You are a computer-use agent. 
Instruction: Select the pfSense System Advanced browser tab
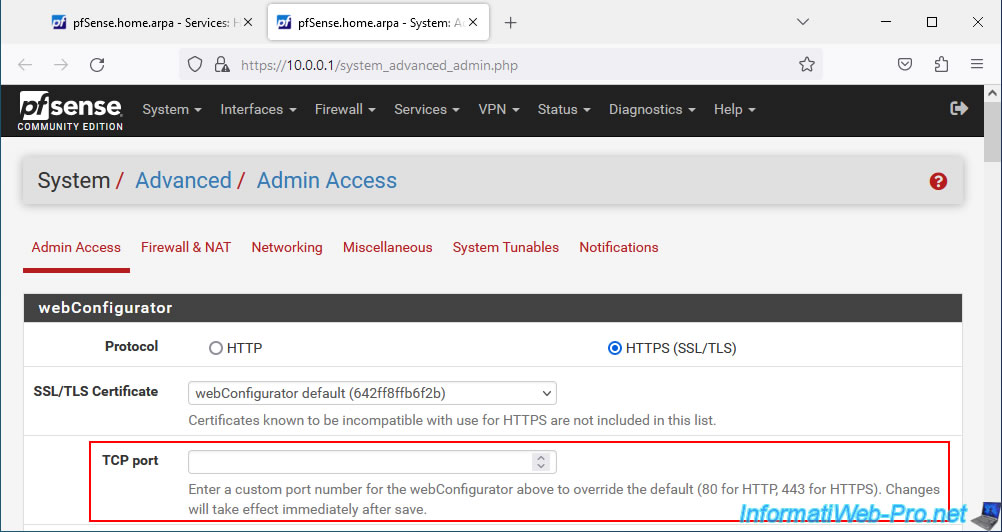pos(378,23)
